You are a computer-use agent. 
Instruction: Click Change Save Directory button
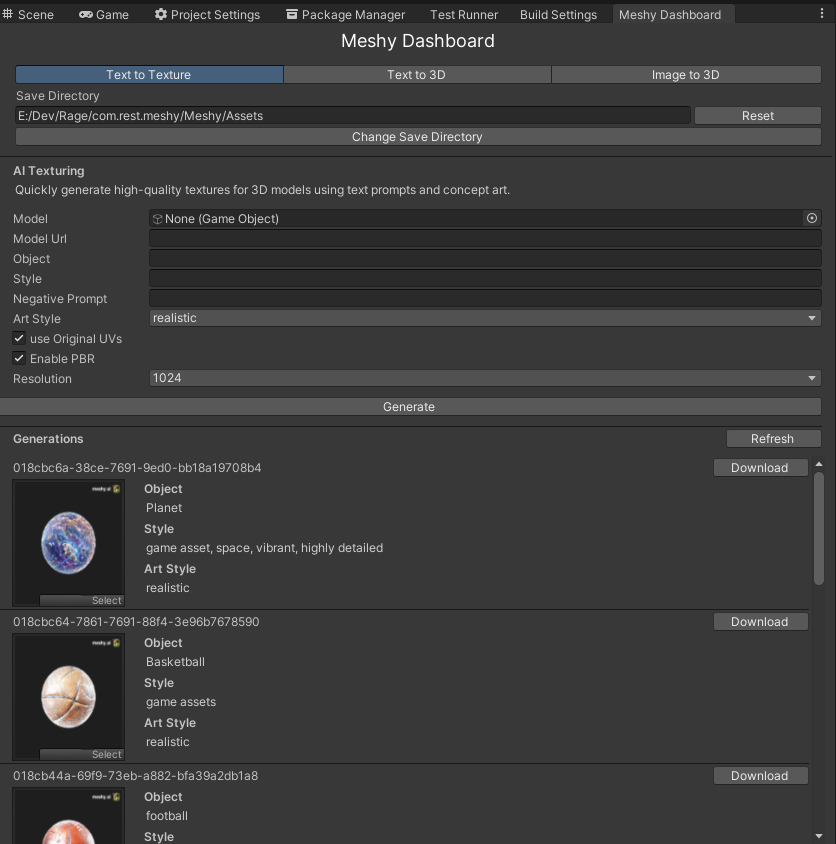click(x=418, y=137)
